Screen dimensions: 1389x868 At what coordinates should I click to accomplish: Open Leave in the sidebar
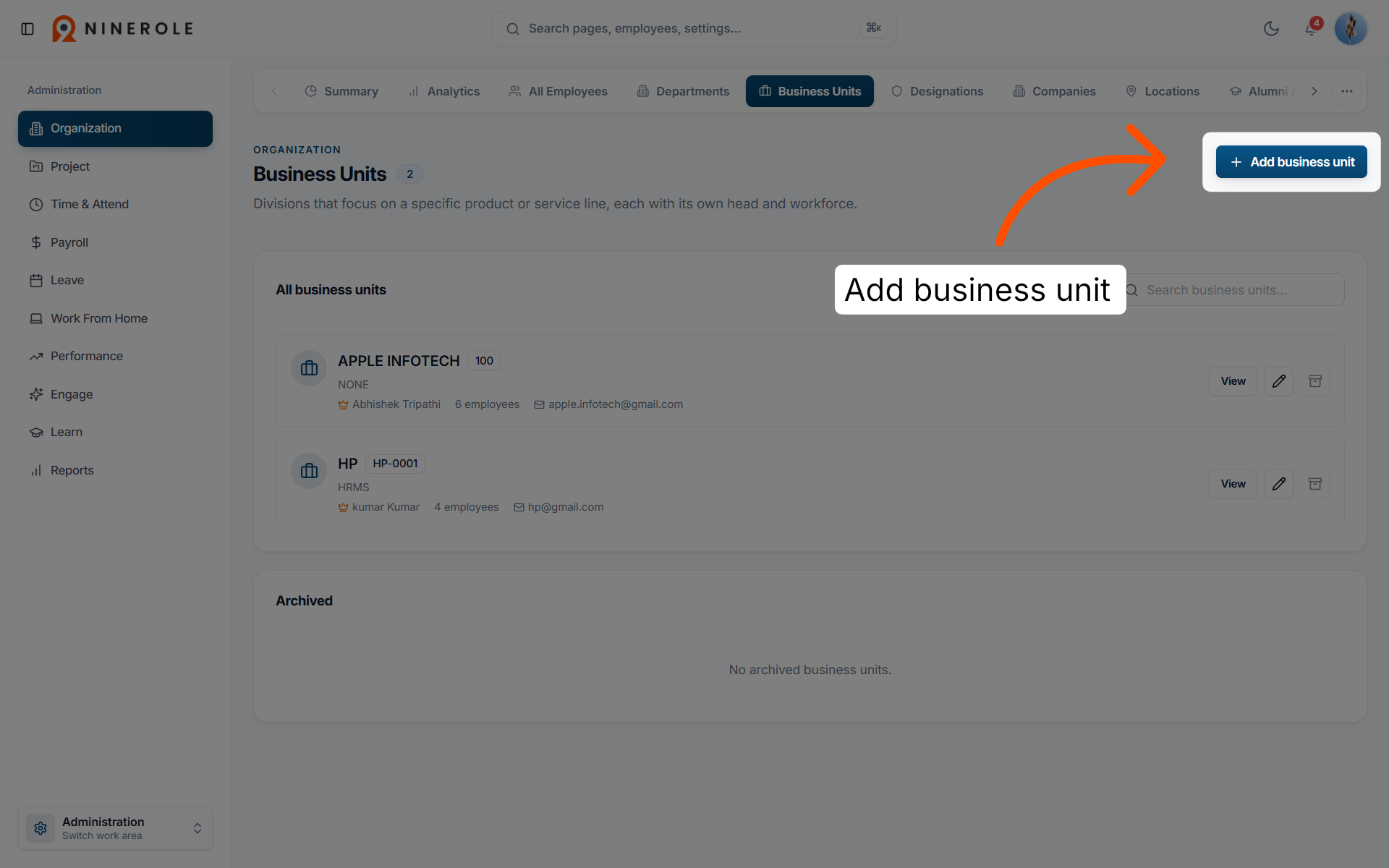coord(115,280)
